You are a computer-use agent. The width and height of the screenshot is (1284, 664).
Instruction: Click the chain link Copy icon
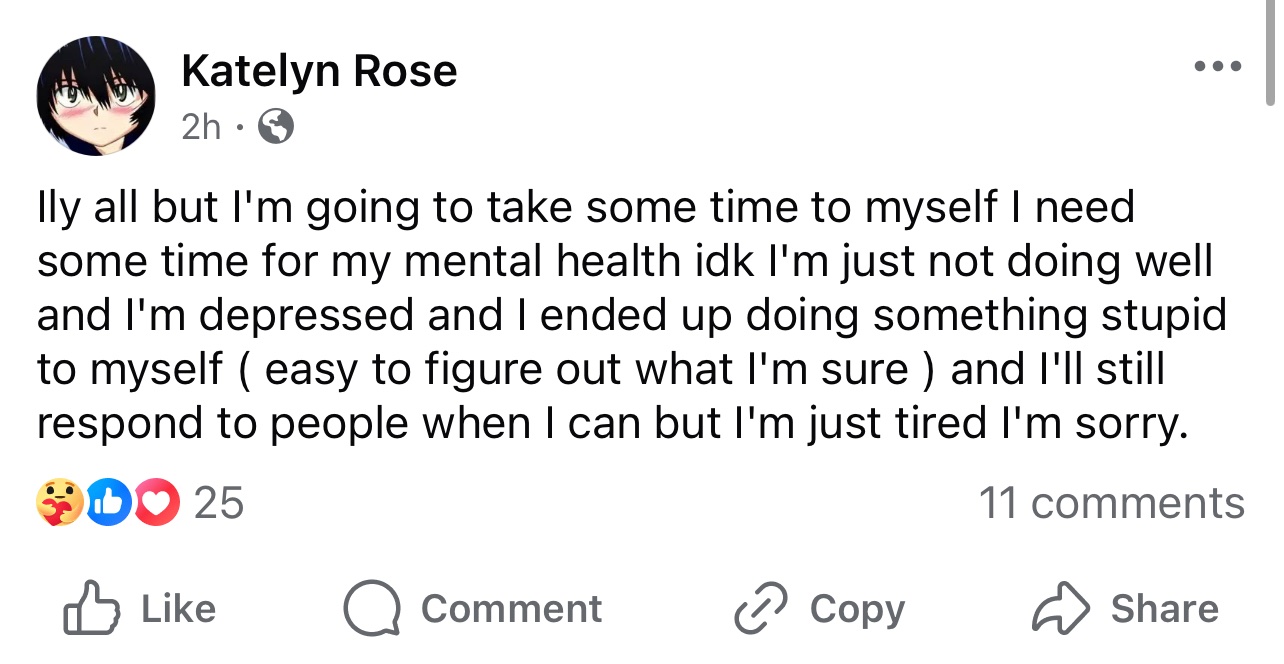(x=761, y=609)
